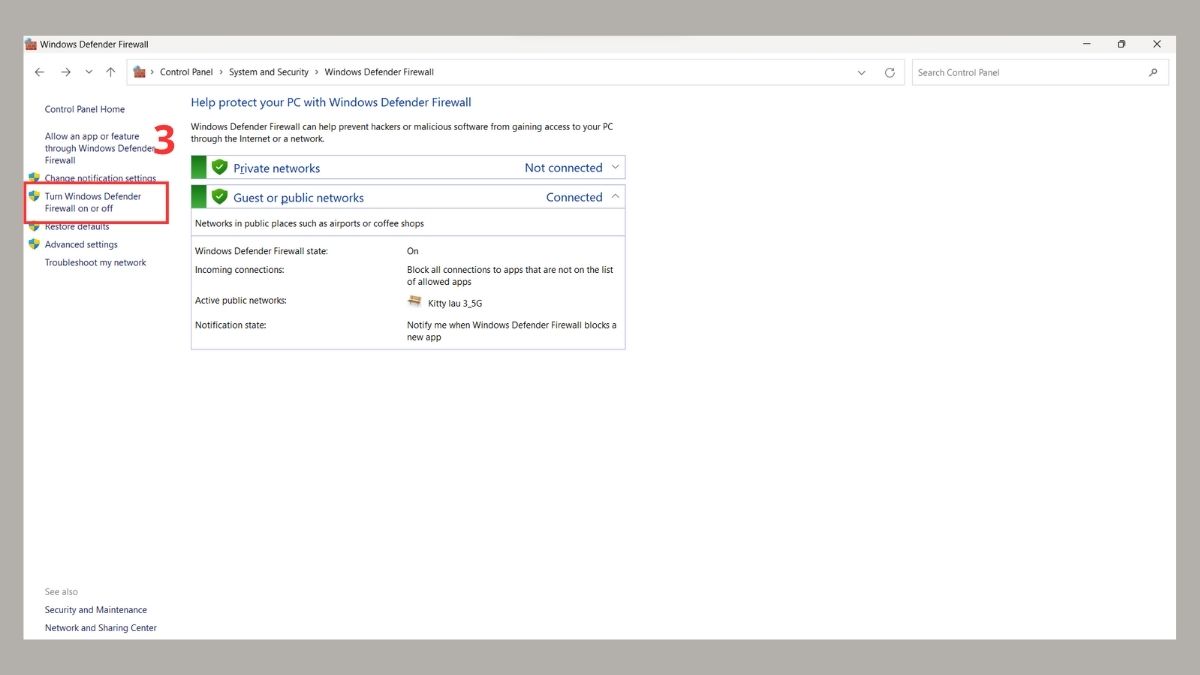Viewport: 1200px width, 675px height.
Task: Open Security and Maintenance under See also
Action: click(96, 610)
